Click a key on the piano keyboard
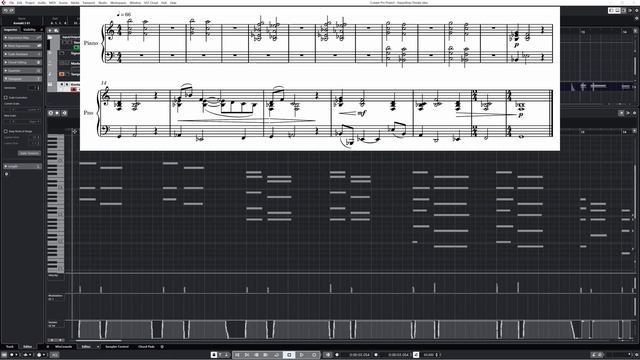The width and height of the screenshot is (640, 360). click(56, 204)
